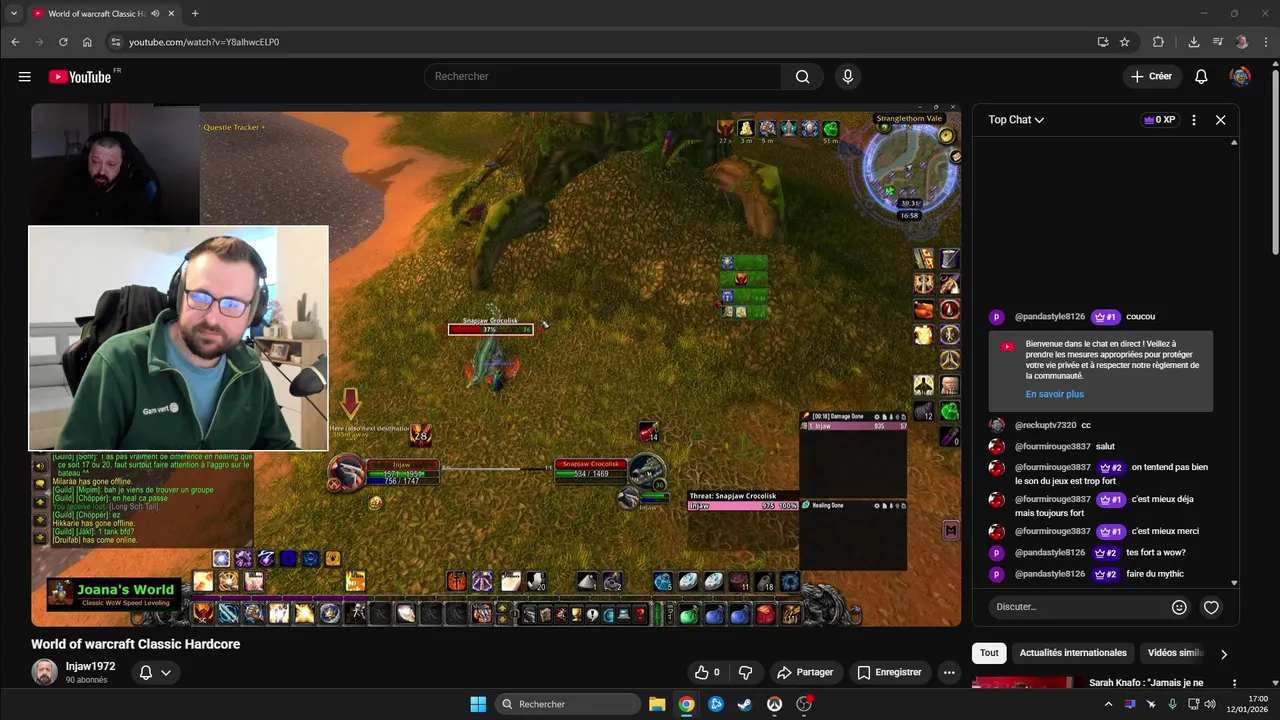Image resolution: width=1280 pixels, height=720 pixels.
Task: Click the taskbar Rechercher search box
Action: 568,704
